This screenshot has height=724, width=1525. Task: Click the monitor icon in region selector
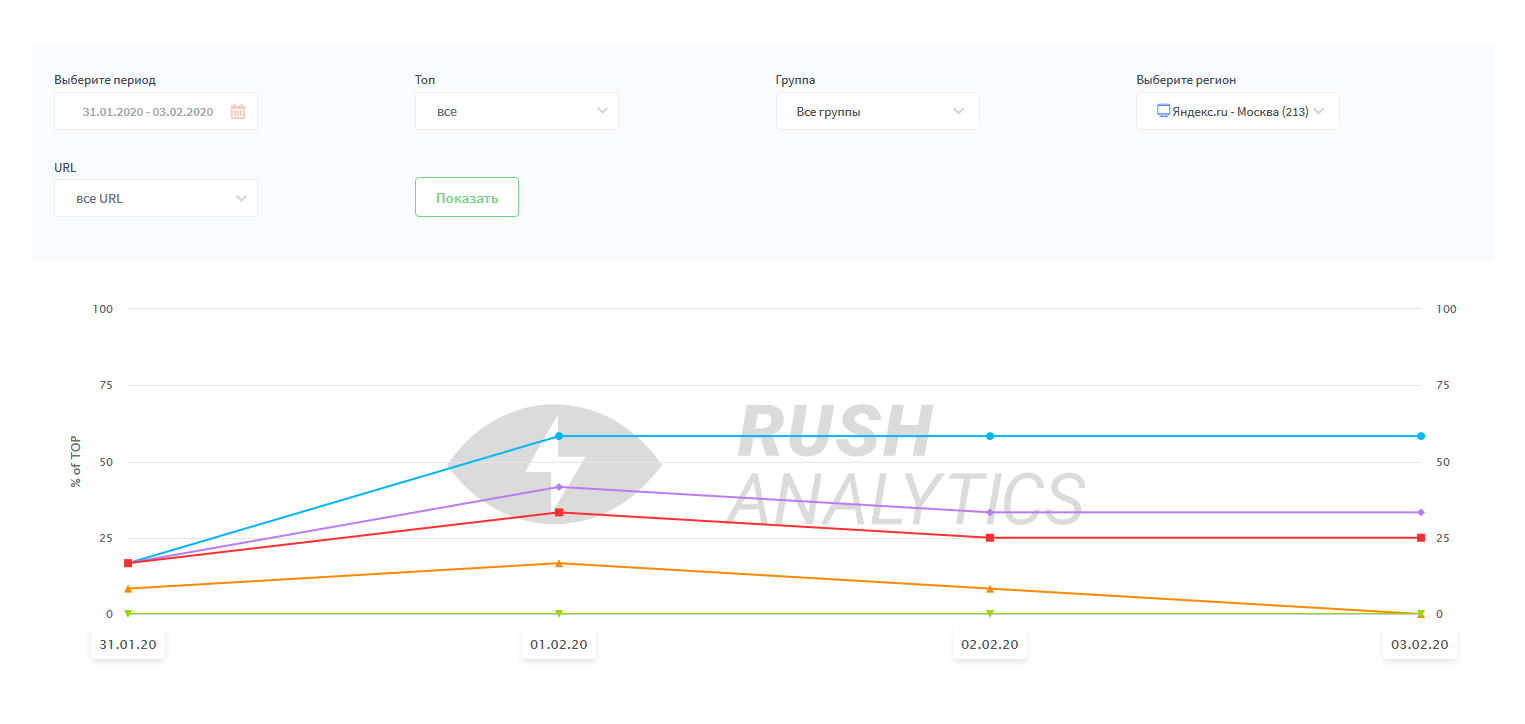tap(1163, 111)
